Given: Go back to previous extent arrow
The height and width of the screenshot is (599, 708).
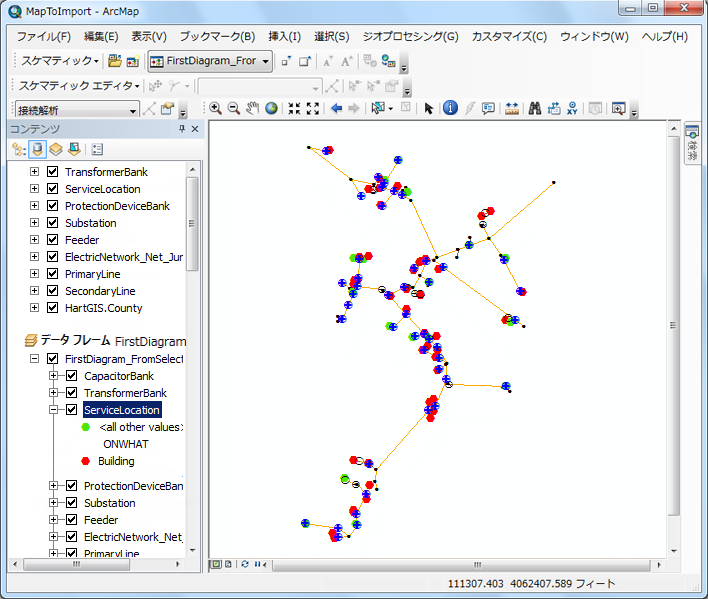Looking at the screenshot, I should [x=336, y=108].
